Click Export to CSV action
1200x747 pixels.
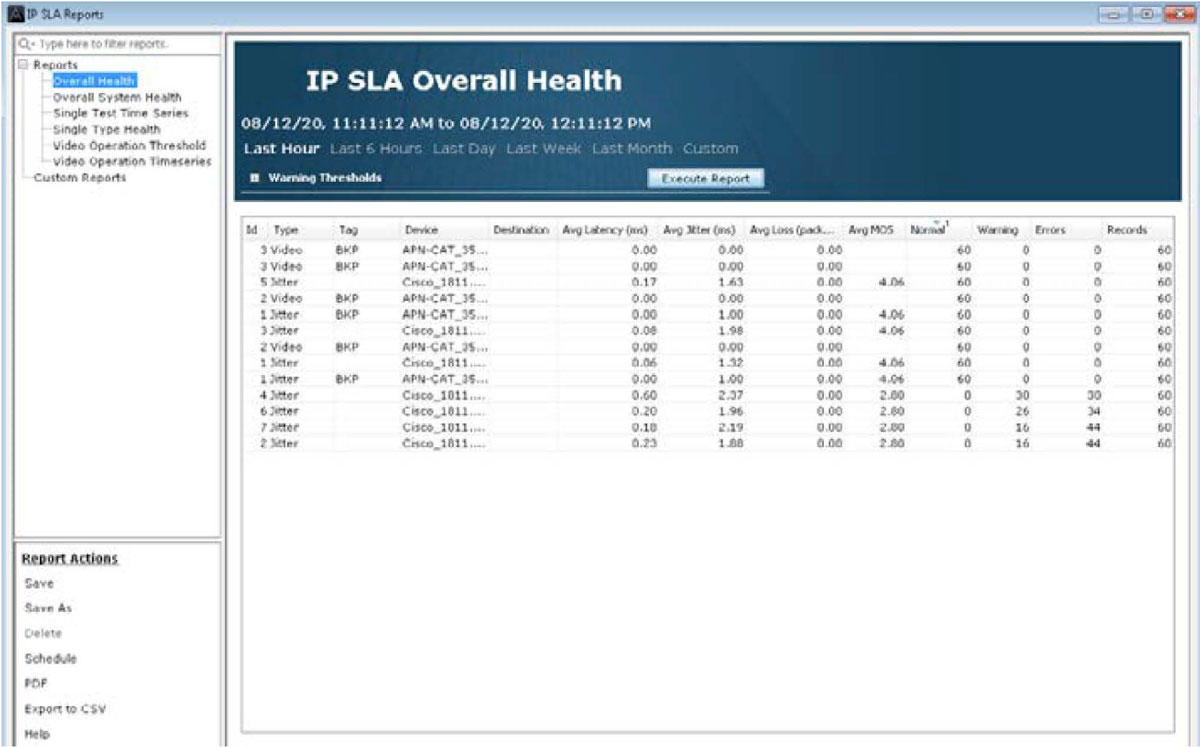click(65, 709)
